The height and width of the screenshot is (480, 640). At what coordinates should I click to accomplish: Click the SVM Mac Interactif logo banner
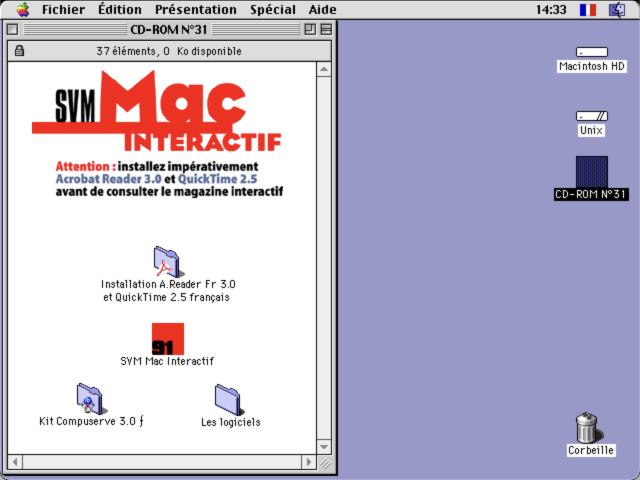point(157,111)
